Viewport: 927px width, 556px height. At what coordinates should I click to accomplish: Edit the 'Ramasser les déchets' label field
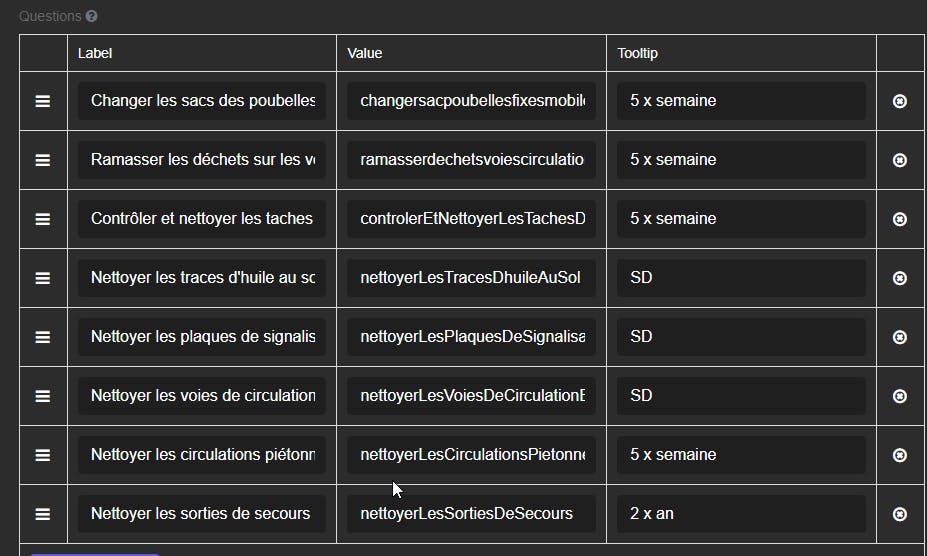(202, 160)
